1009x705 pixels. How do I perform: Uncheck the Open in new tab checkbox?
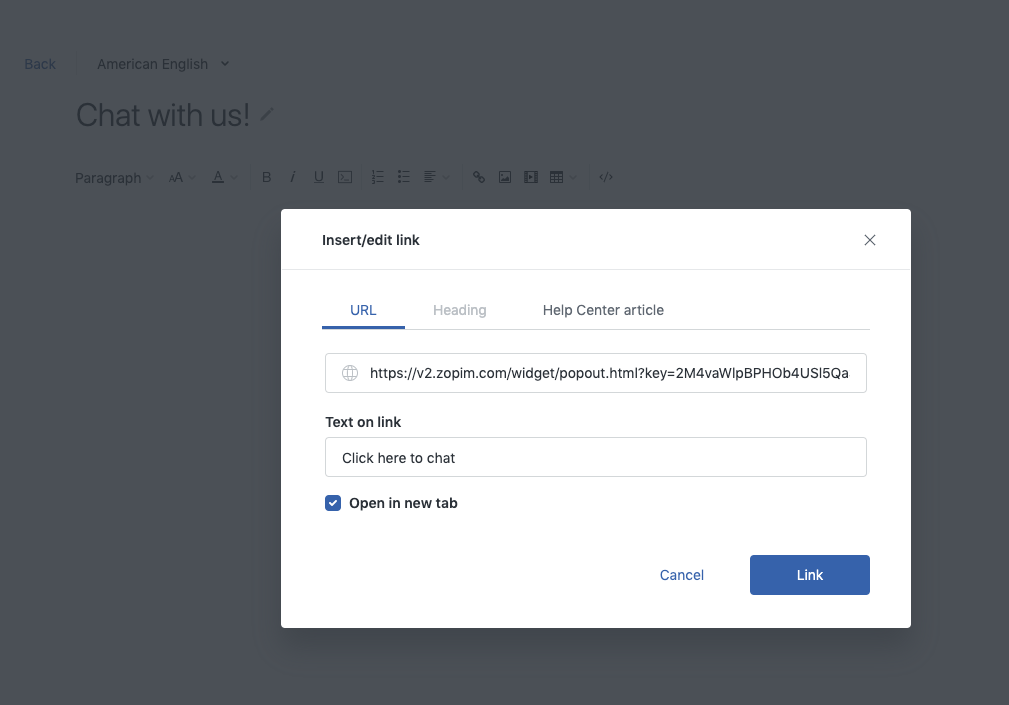[x=333, y=503]
